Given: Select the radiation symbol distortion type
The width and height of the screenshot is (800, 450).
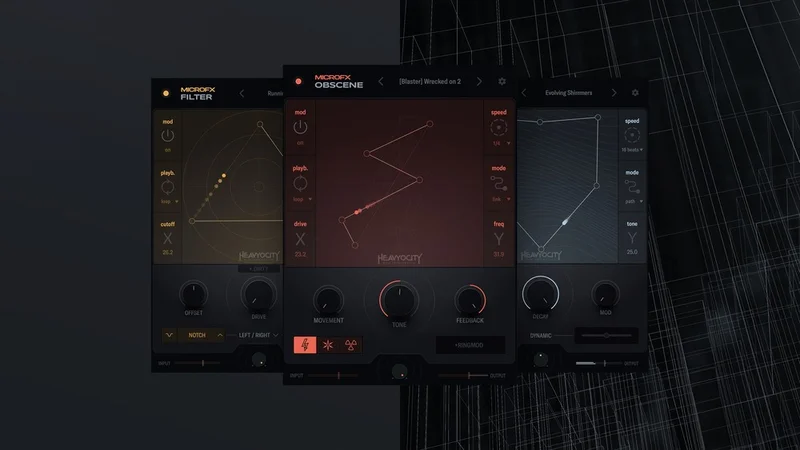Looking at the screenshot, I should coord(351,345).
